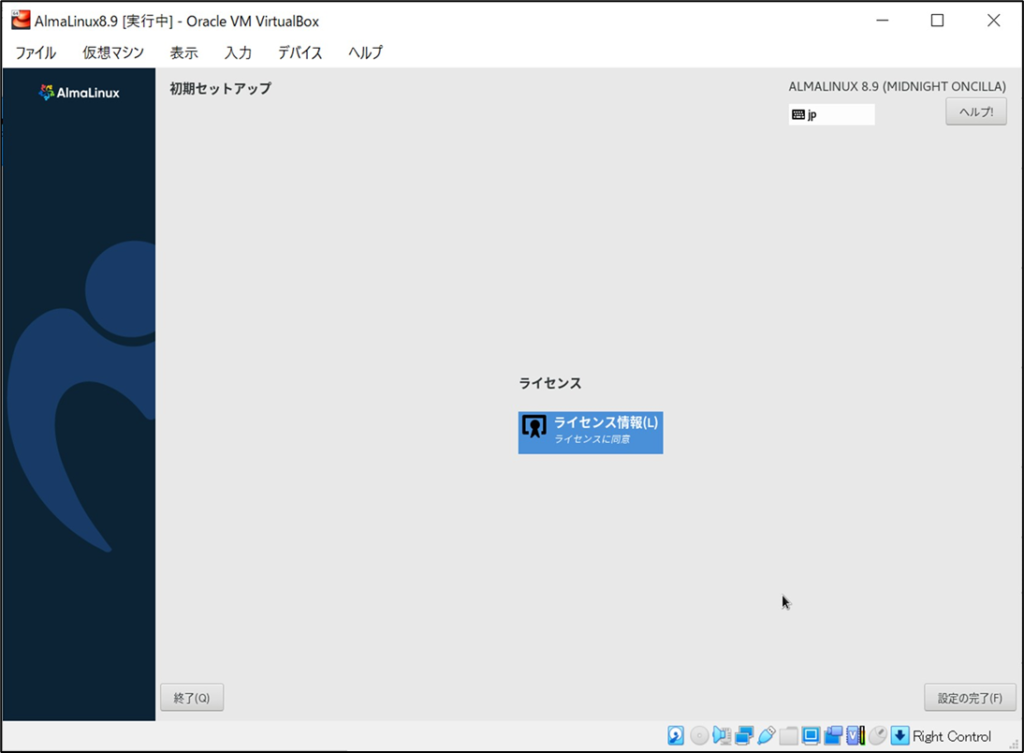Click the recording status icon
This screenshot has width=1024, height=753.
click(833, 735)
